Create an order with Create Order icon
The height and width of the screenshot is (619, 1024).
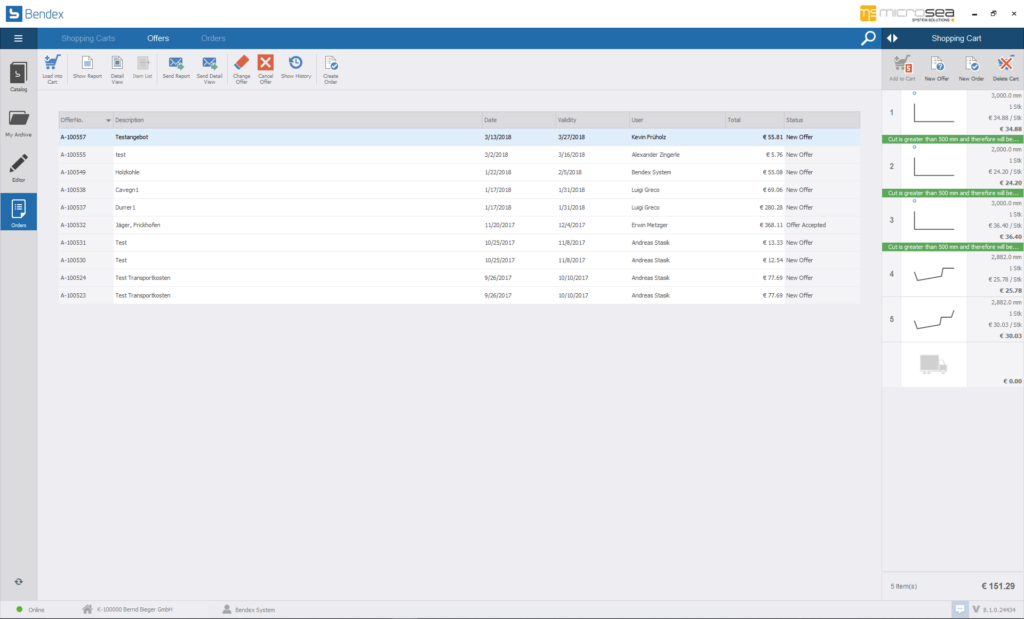(x=330, y=66)
